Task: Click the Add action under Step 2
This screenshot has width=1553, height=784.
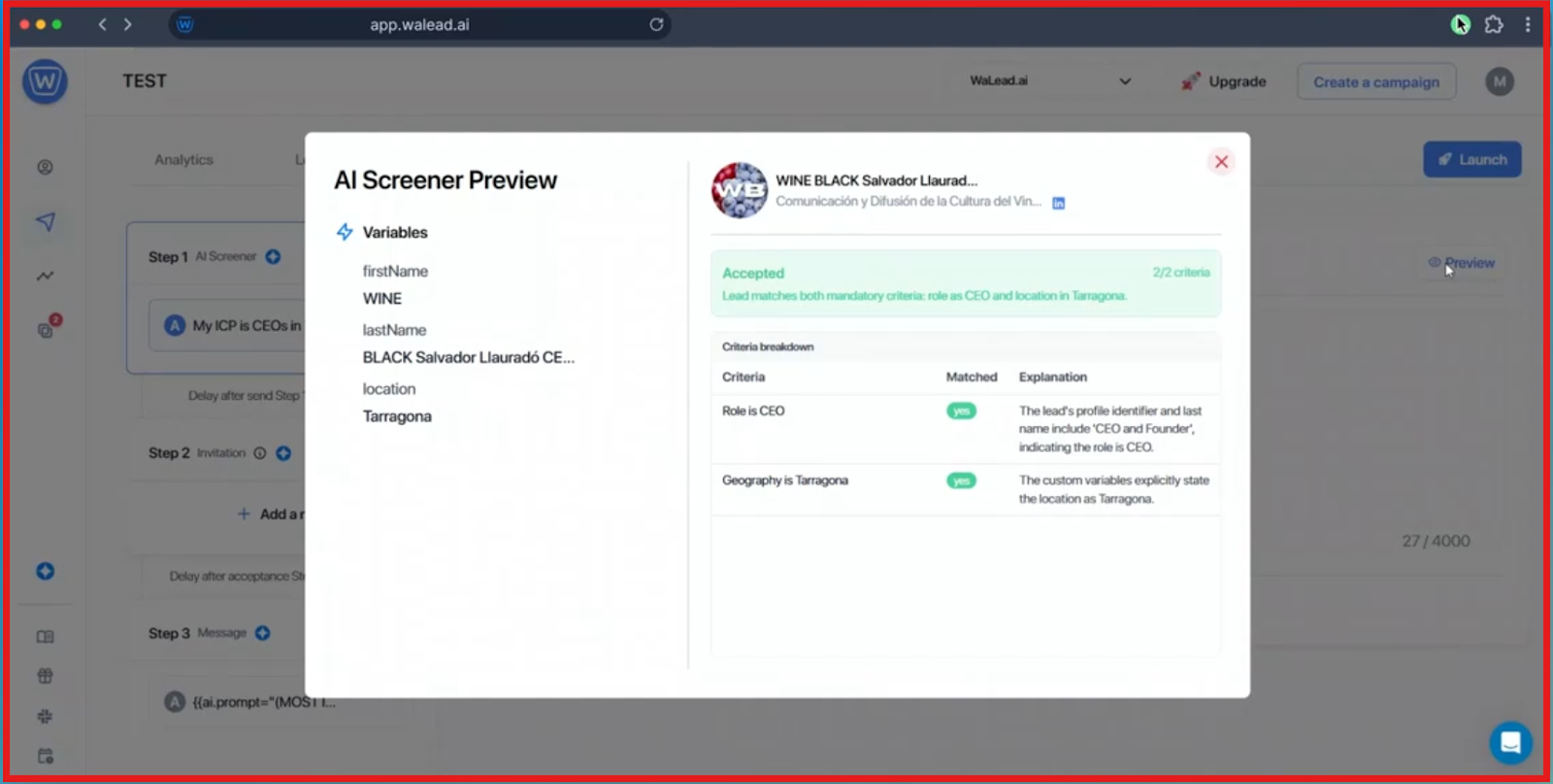Action: 271,514
